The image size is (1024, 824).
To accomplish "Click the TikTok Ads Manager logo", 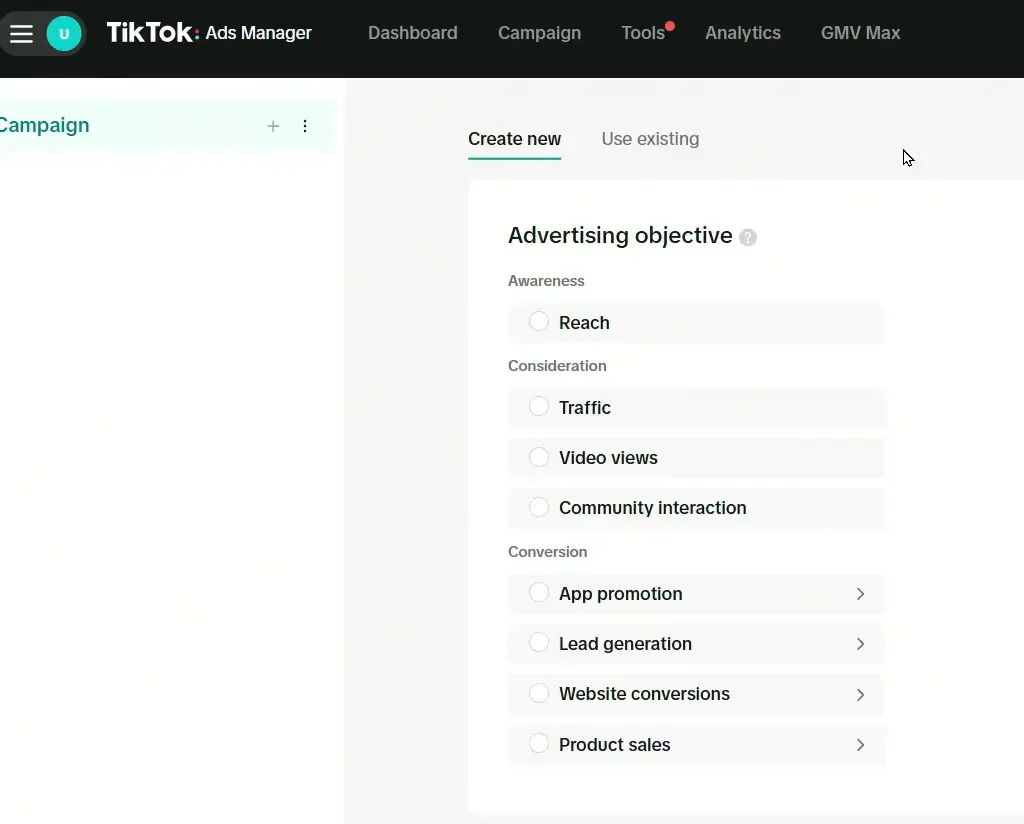I will (209, 33).
